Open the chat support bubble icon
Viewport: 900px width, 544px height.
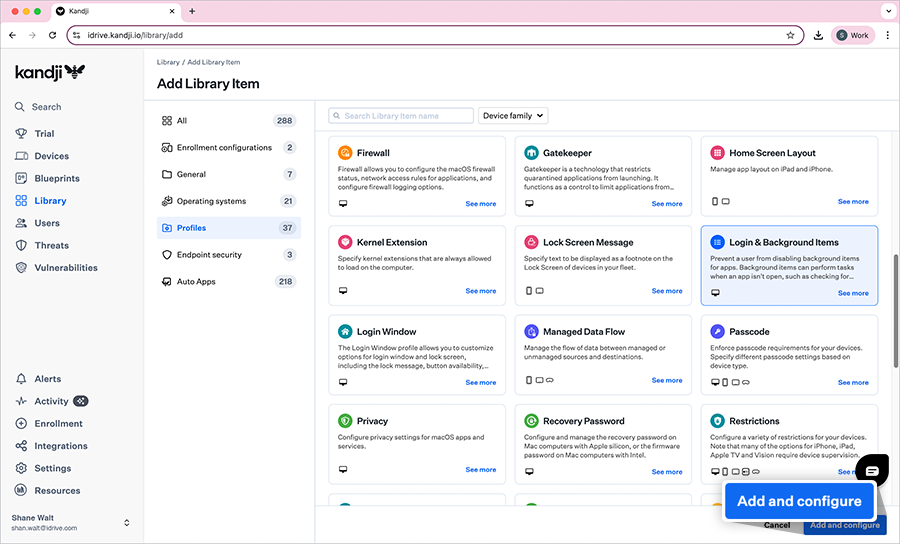click(x=871, y=470)
